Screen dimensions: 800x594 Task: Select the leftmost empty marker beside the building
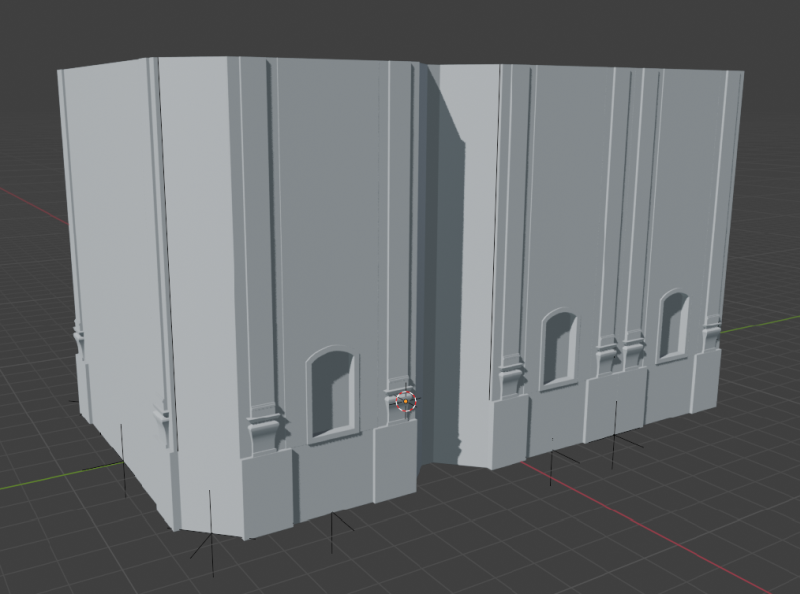pyautogui.click(x=123, y=460)
